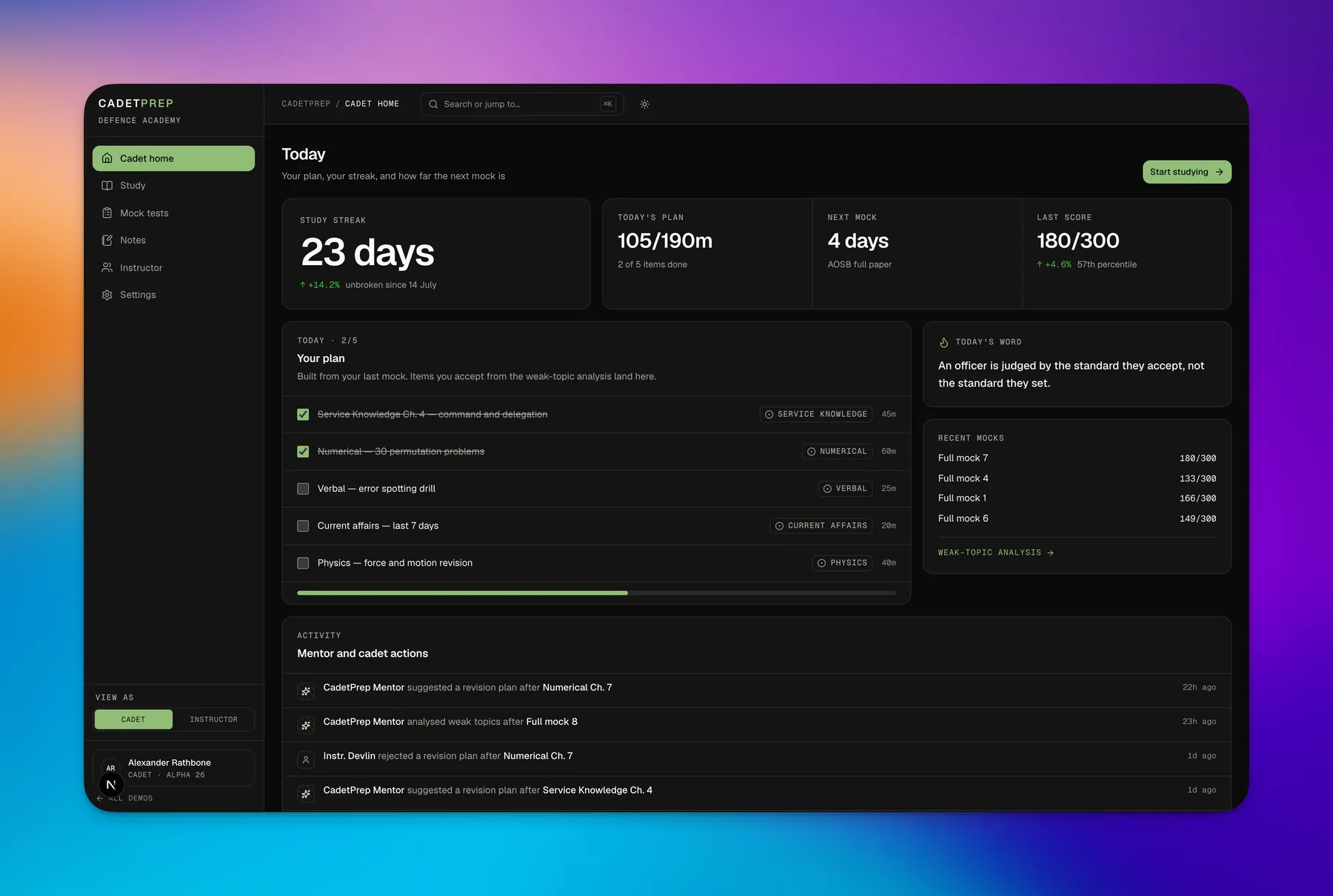This screenshot has height=896, width=1333.
Task: Uncheck Service Knowledge Ch. 4 task
Action: (x=303, y=415)
